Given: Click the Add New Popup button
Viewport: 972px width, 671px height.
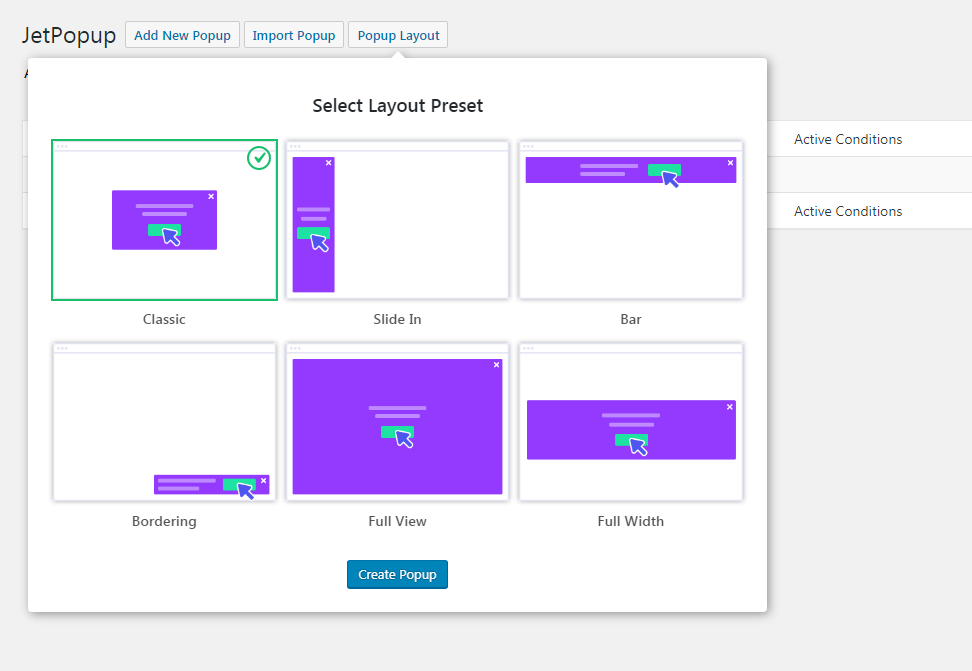Looking at the screenshot, I should [x=182, y=35].
